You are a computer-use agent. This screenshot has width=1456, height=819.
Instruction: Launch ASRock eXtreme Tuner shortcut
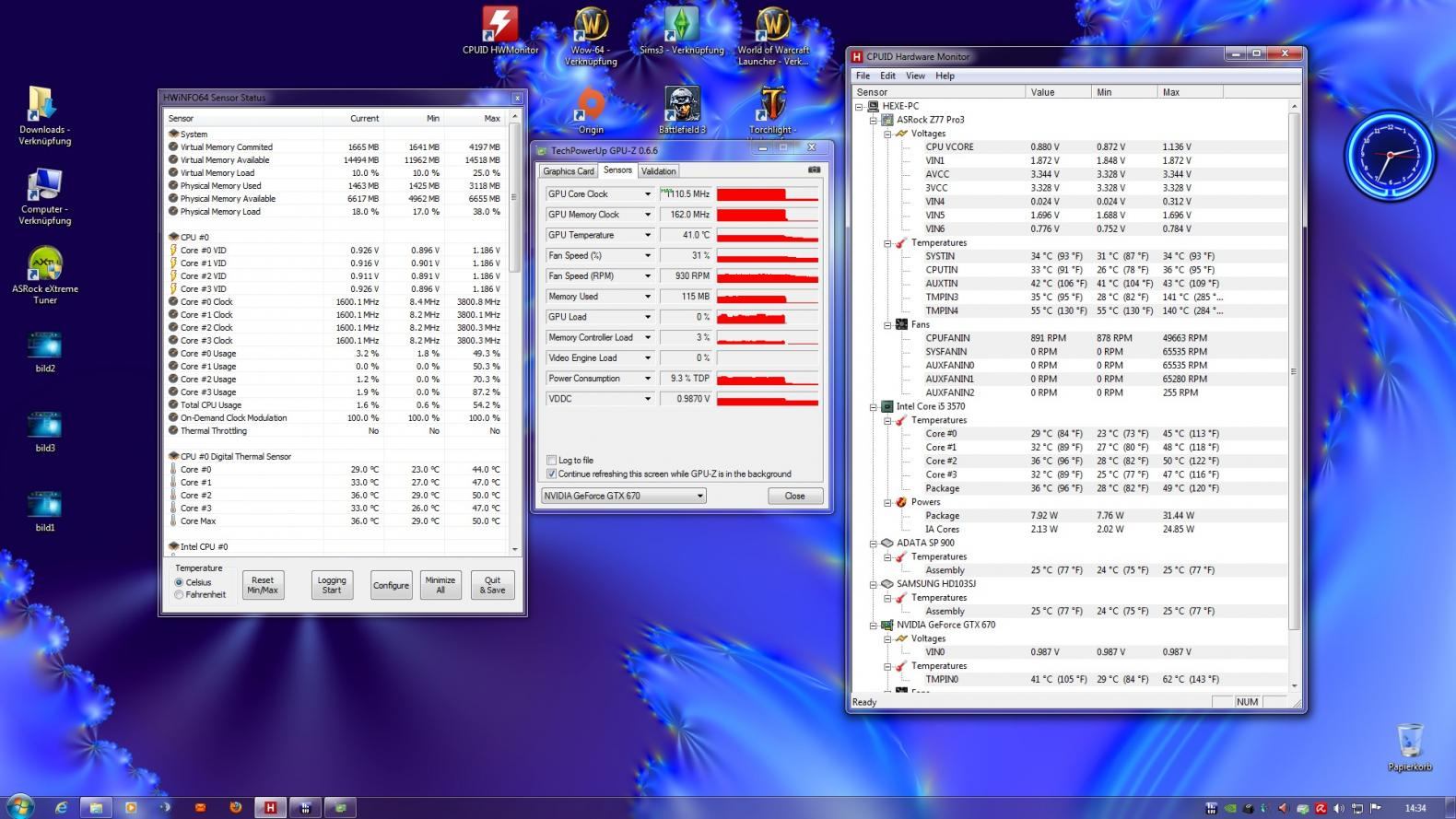tap(44, 275)
